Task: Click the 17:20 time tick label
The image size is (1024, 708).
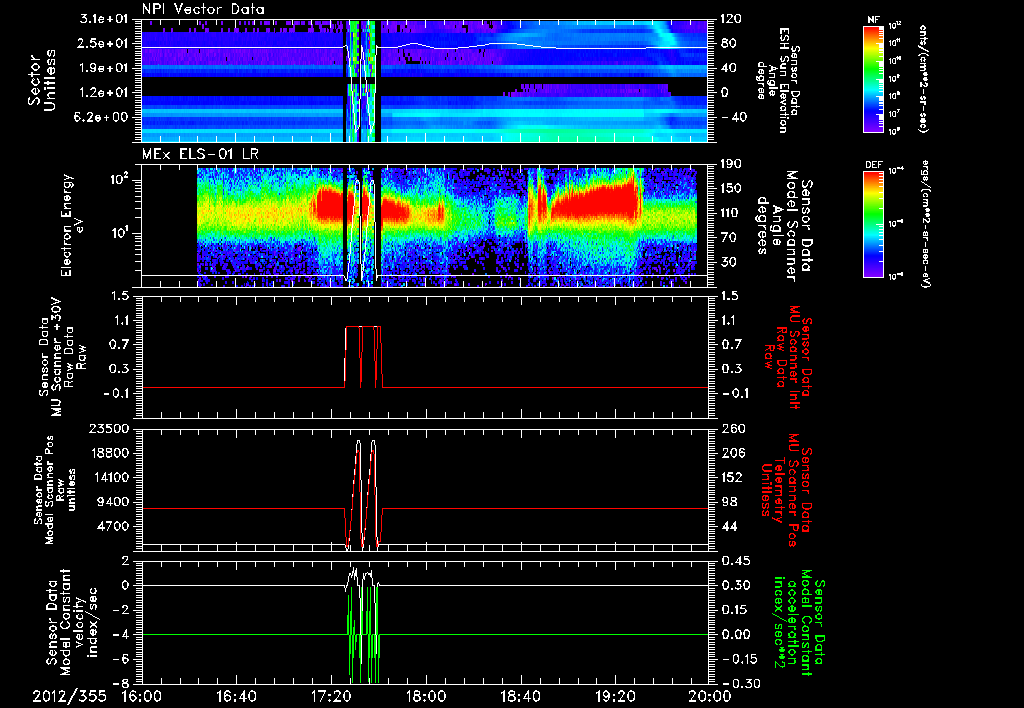Action: pos(331,696)
